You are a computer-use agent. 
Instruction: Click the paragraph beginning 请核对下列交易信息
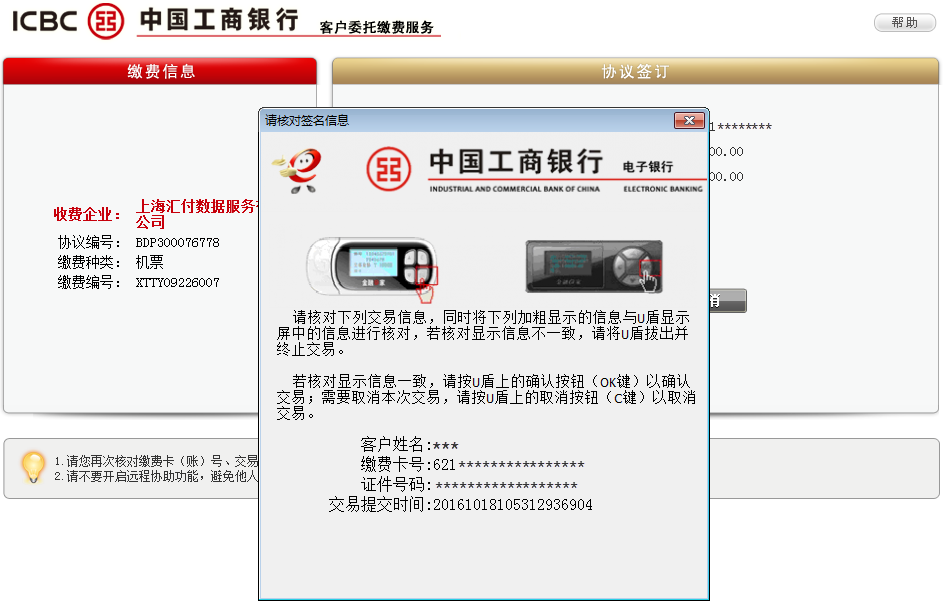tap(483, 333)
